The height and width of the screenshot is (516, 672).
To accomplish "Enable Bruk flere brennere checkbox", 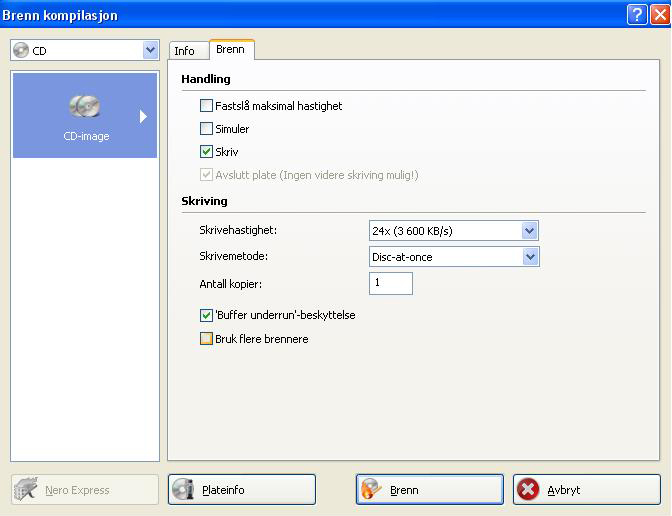I will (206, 339).
